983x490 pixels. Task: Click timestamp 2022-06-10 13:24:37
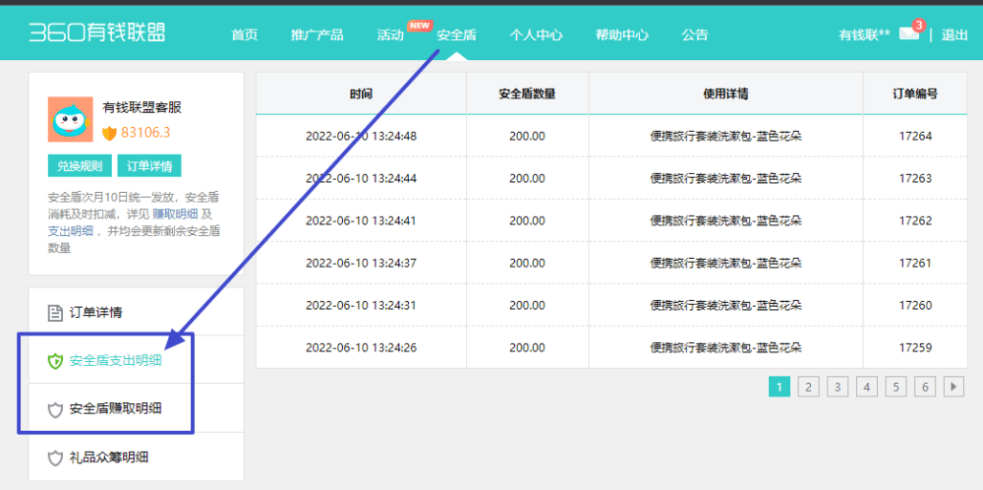point(361,263)
